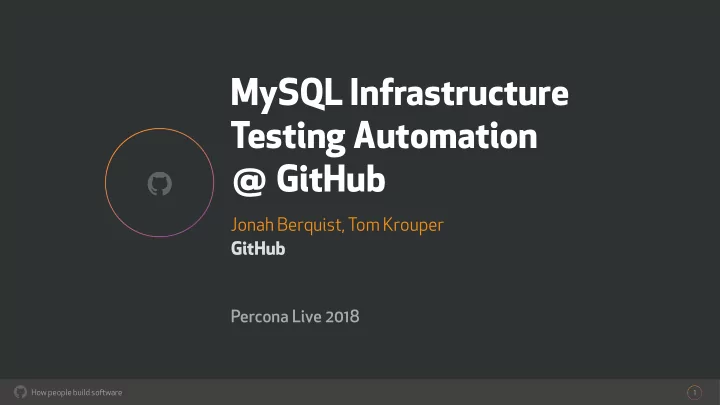Click the large GitHub word in title
This screenshot has height=405, width=720.
331,179
